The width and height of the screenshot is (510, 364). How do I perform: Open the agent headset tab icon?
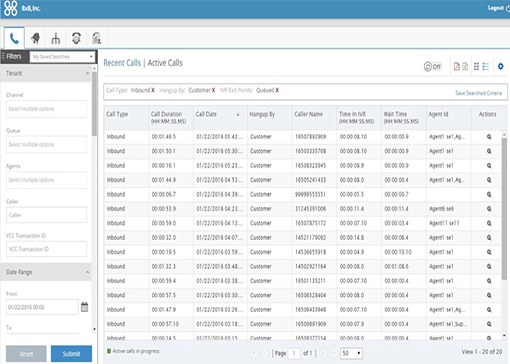click(x=76, y=38)
